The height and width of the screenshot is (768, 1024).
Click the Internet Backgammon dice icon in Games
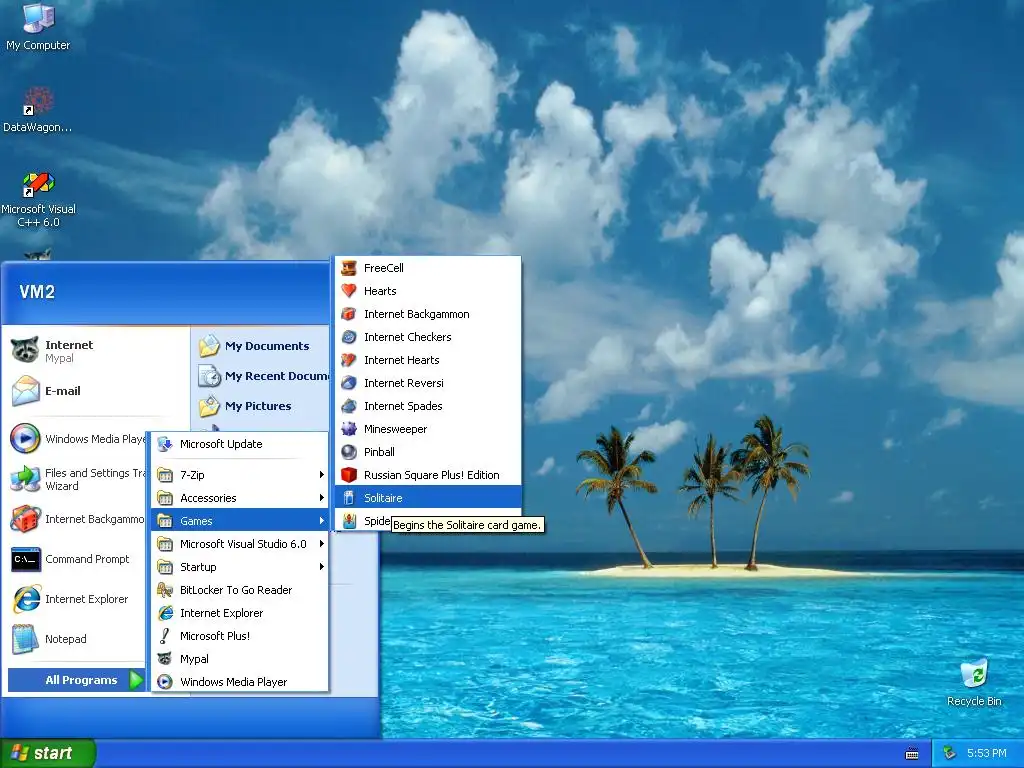[x=349, y=314]
